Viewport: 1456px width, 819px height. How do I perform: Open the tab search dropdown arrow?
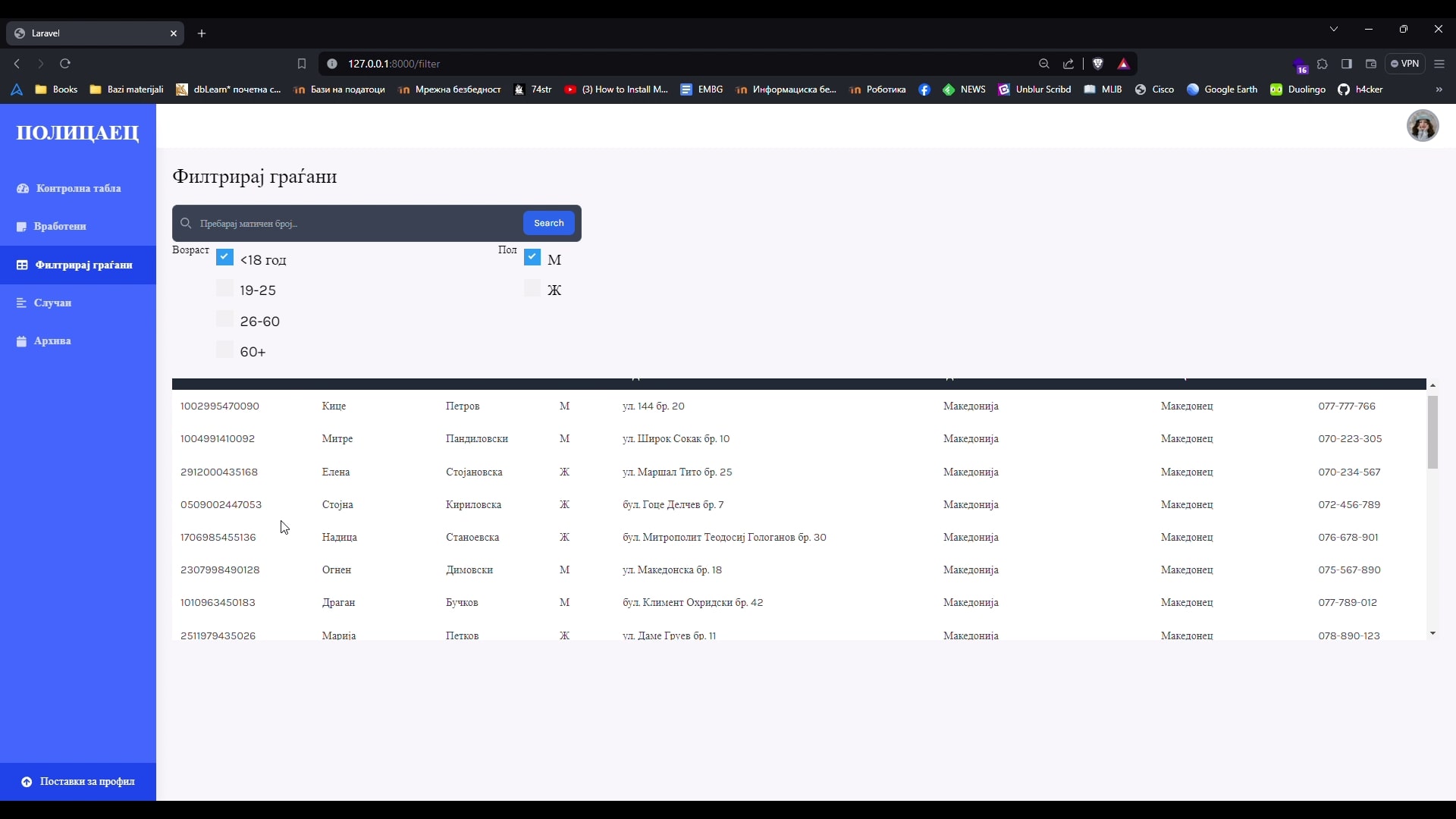click(x=1334, y=29)
